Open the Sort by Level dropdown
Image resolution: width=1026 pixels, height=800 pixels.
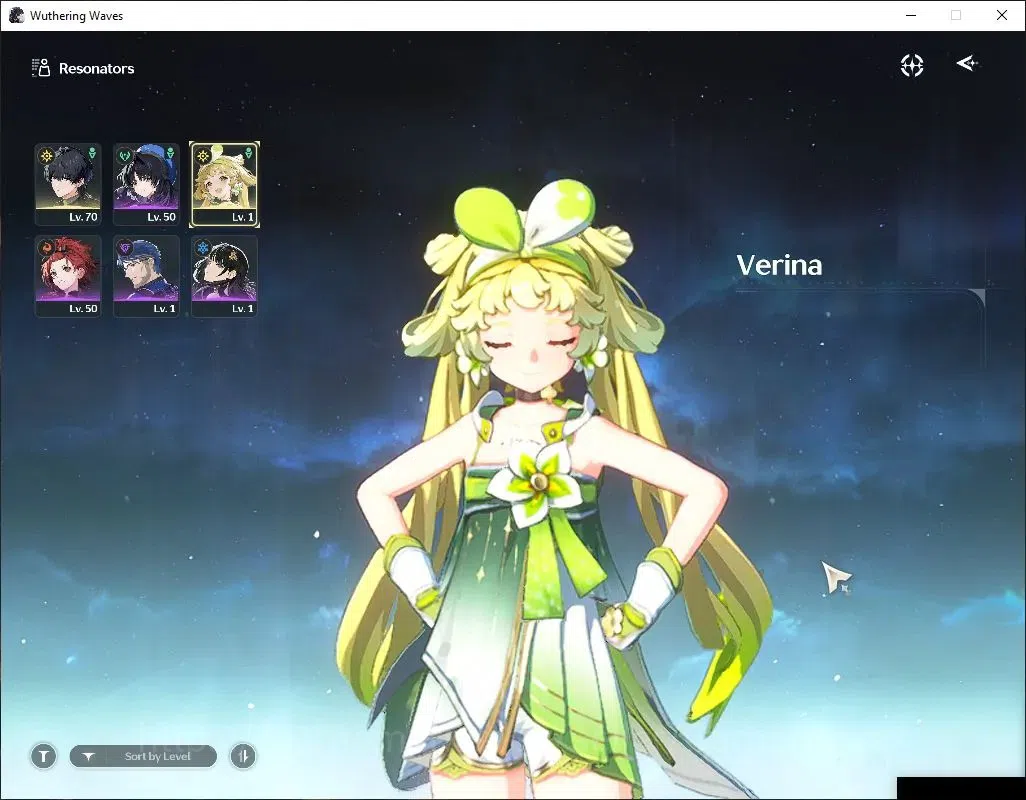(143, 756)
